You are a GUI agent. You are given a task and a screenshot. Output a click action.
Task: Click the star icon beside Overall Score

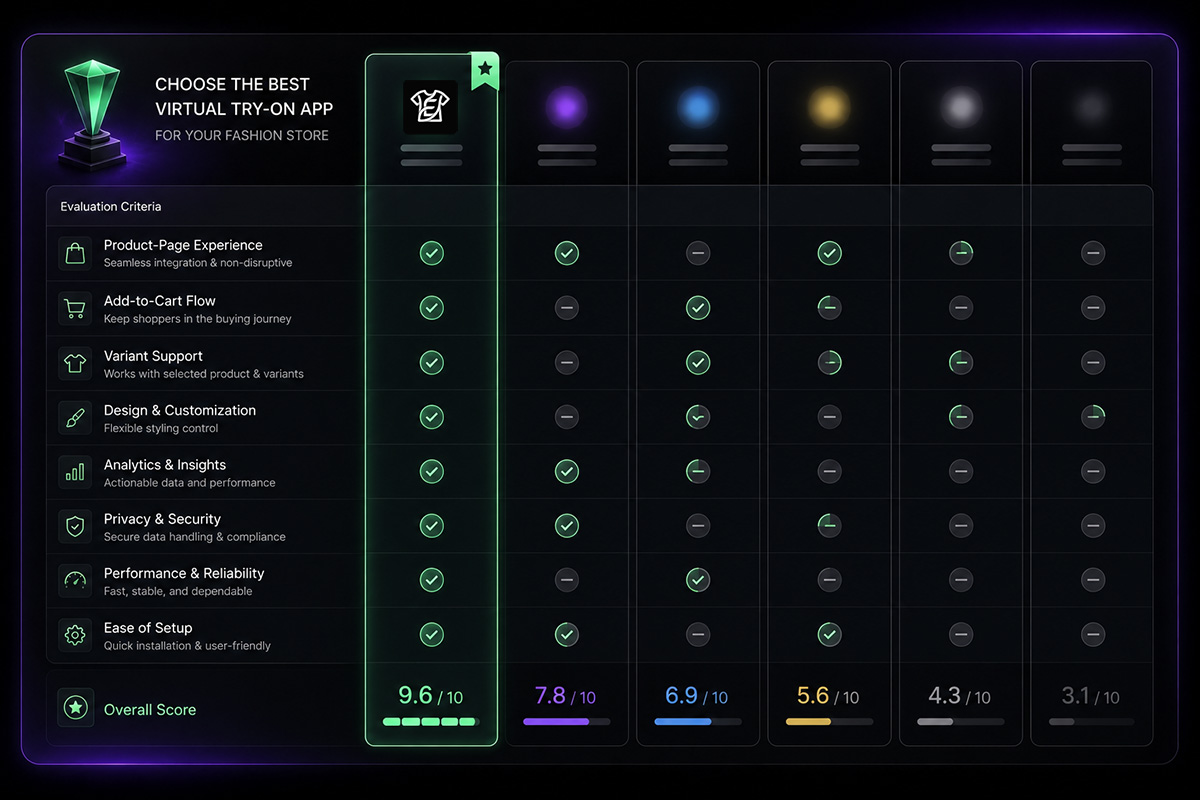[75, 708]
